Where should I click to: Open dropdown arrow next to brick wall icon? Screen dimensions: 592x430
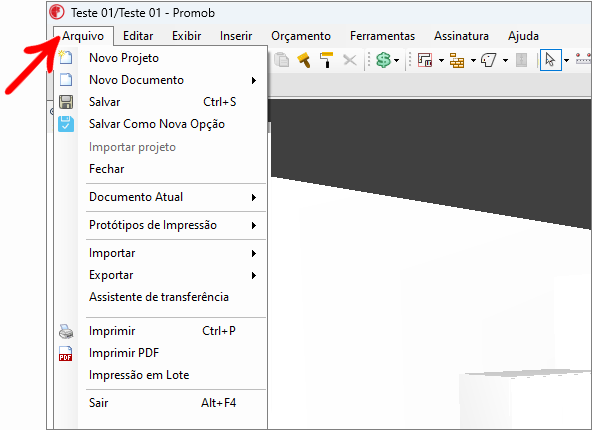pyautogui.click(x=473, y=60)
